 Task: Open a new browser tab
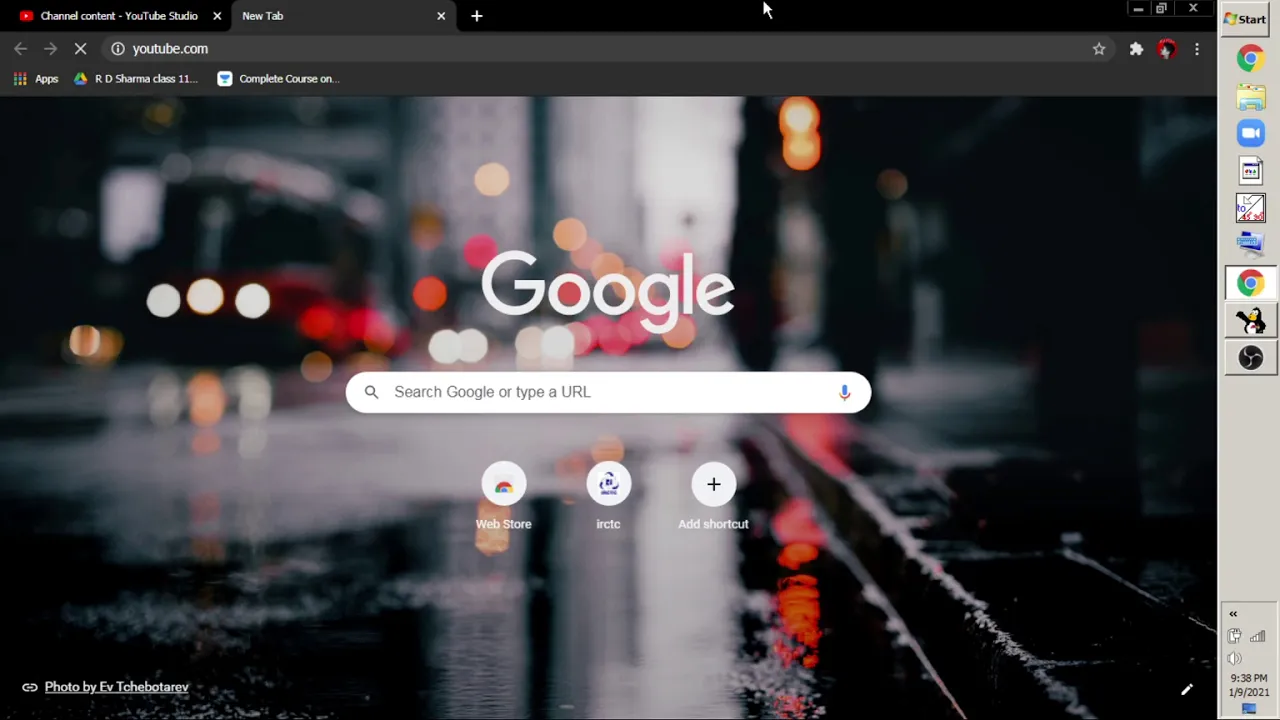(477, 16)
